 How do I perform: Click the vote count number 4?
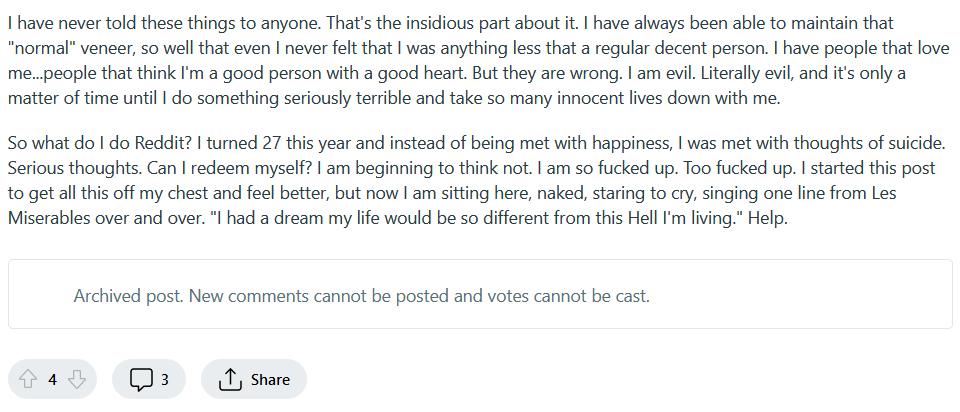52,380
